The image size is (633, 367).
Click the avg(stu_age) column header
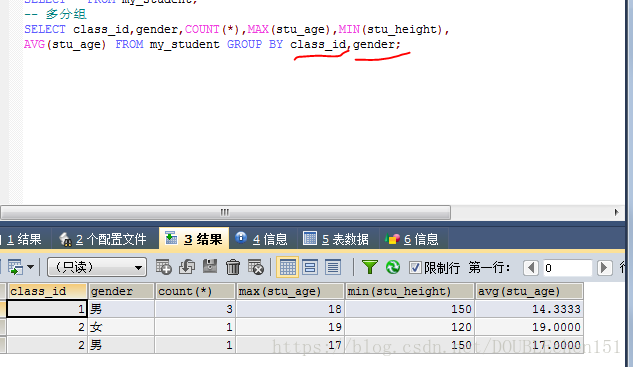pos(529,291)
